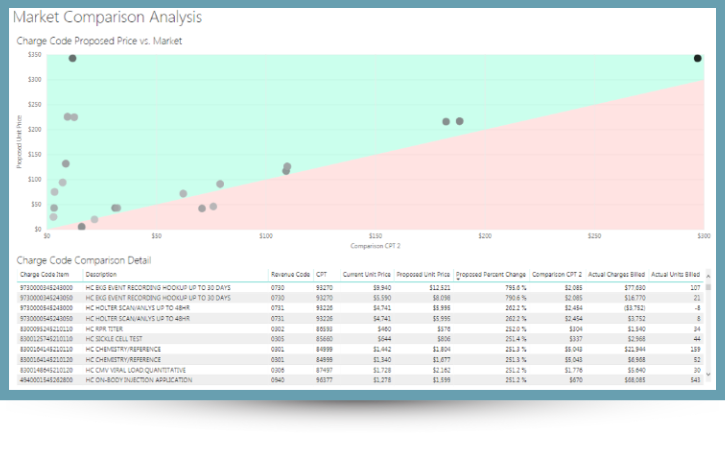The image size is (725, 450).
Task: Sort table by Description column header
Action: [101, 274]
